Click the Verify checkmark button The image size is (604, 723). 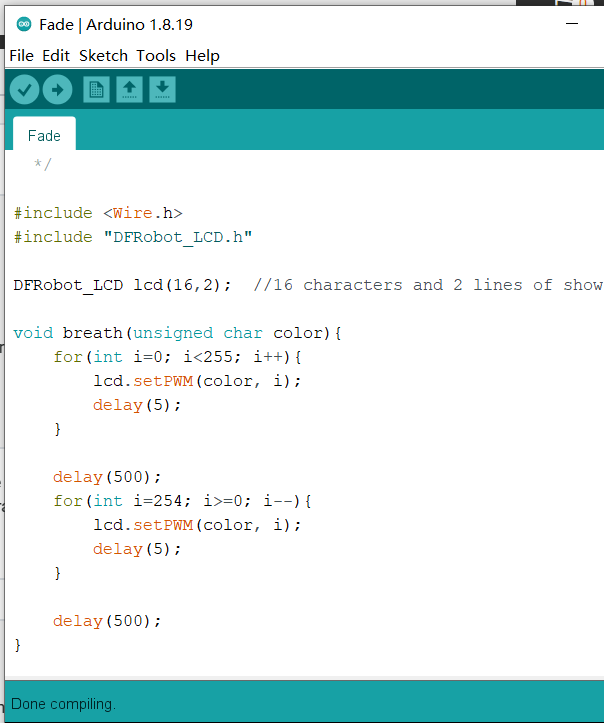coord(25,90)
